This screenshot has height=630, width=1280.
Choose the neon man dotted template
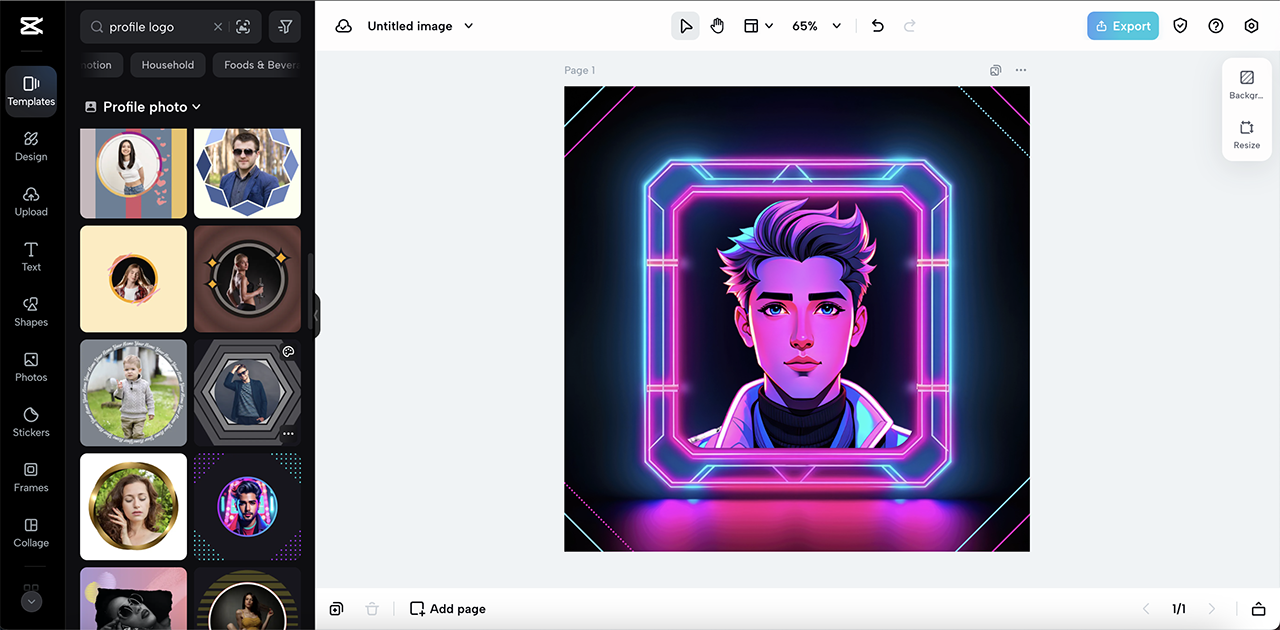pyautogui.click(x=247, y=507)
